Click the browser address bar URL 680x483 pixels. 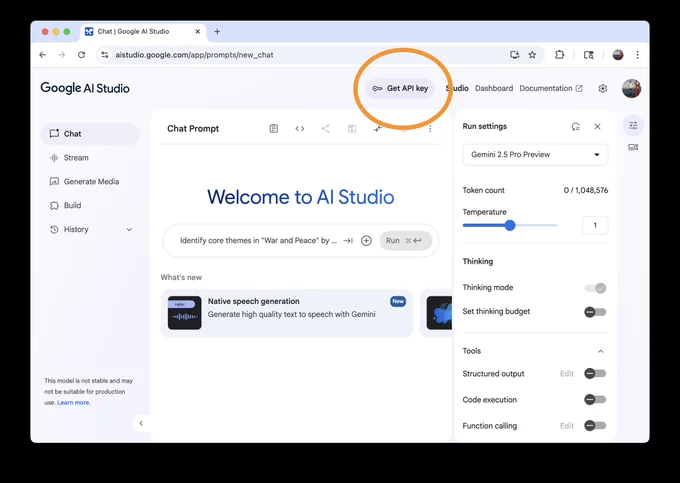[x=194, y=55]
